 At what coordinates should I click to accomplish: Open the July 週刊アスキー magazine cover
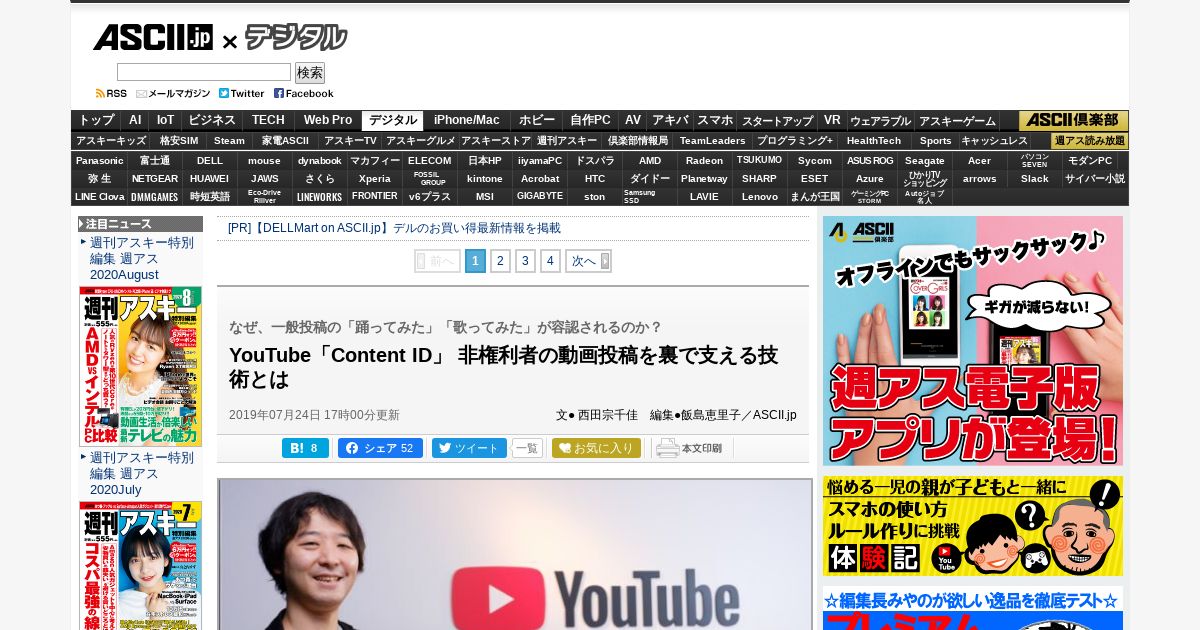pyautogui.click(x=140, y=565)
